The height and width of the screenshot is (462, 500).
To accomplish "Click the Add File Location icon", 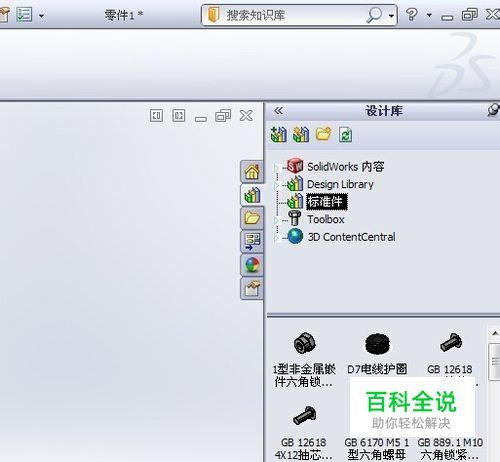I will (x=301, y=135).
